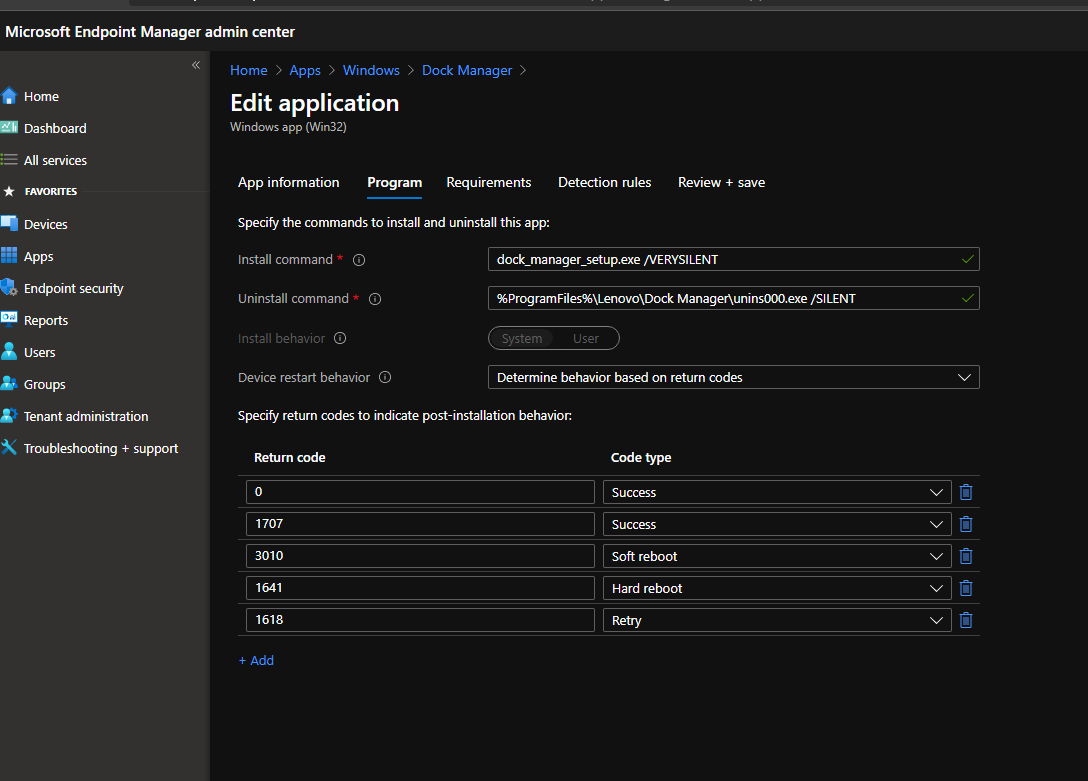Remove the 3010 Soft reboot row
The image size is (1088, 781).
(x=965, y=556)
